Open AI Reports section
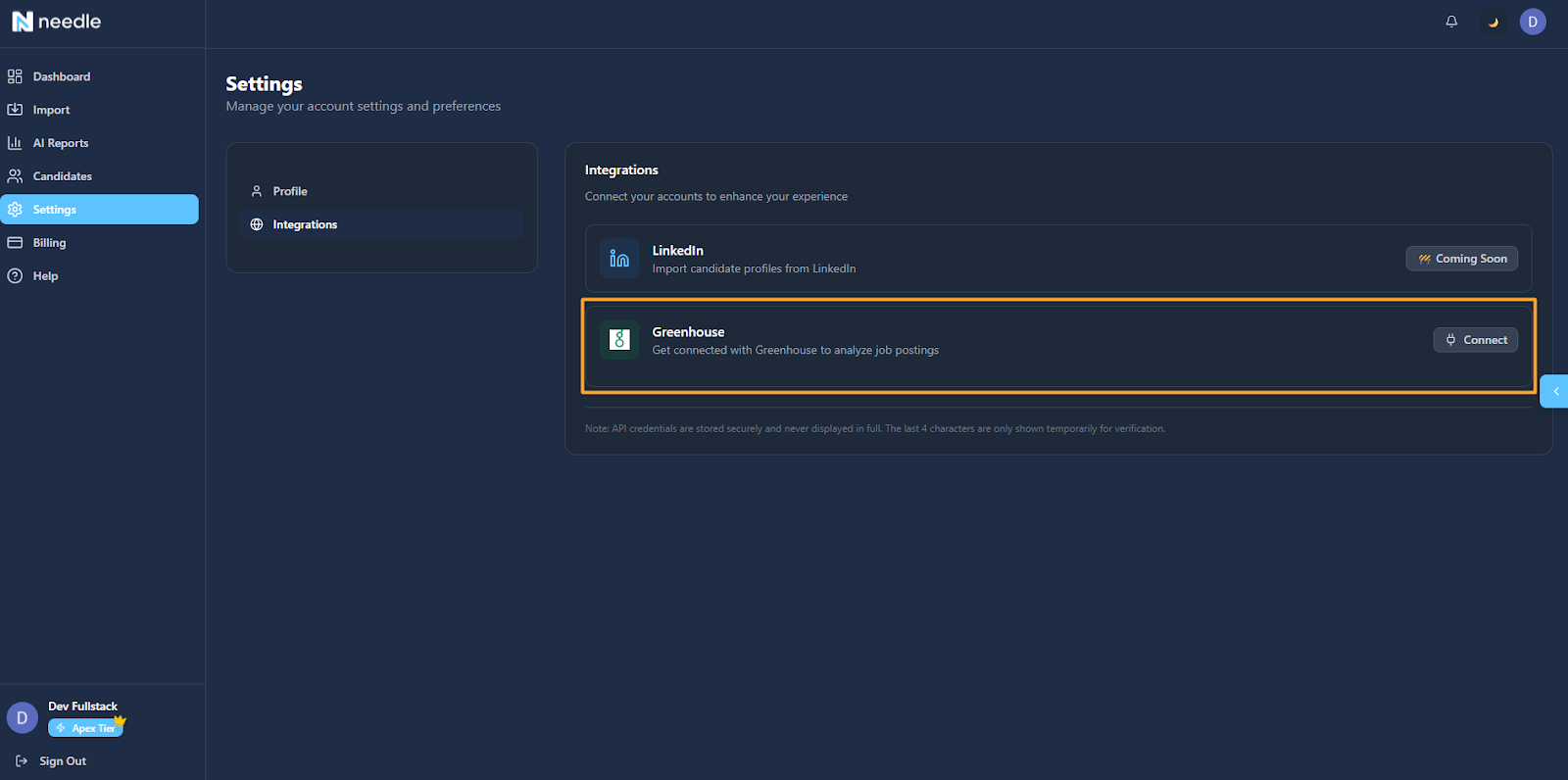This screenshot has height=780, width=1568. [x=60, y=143]
